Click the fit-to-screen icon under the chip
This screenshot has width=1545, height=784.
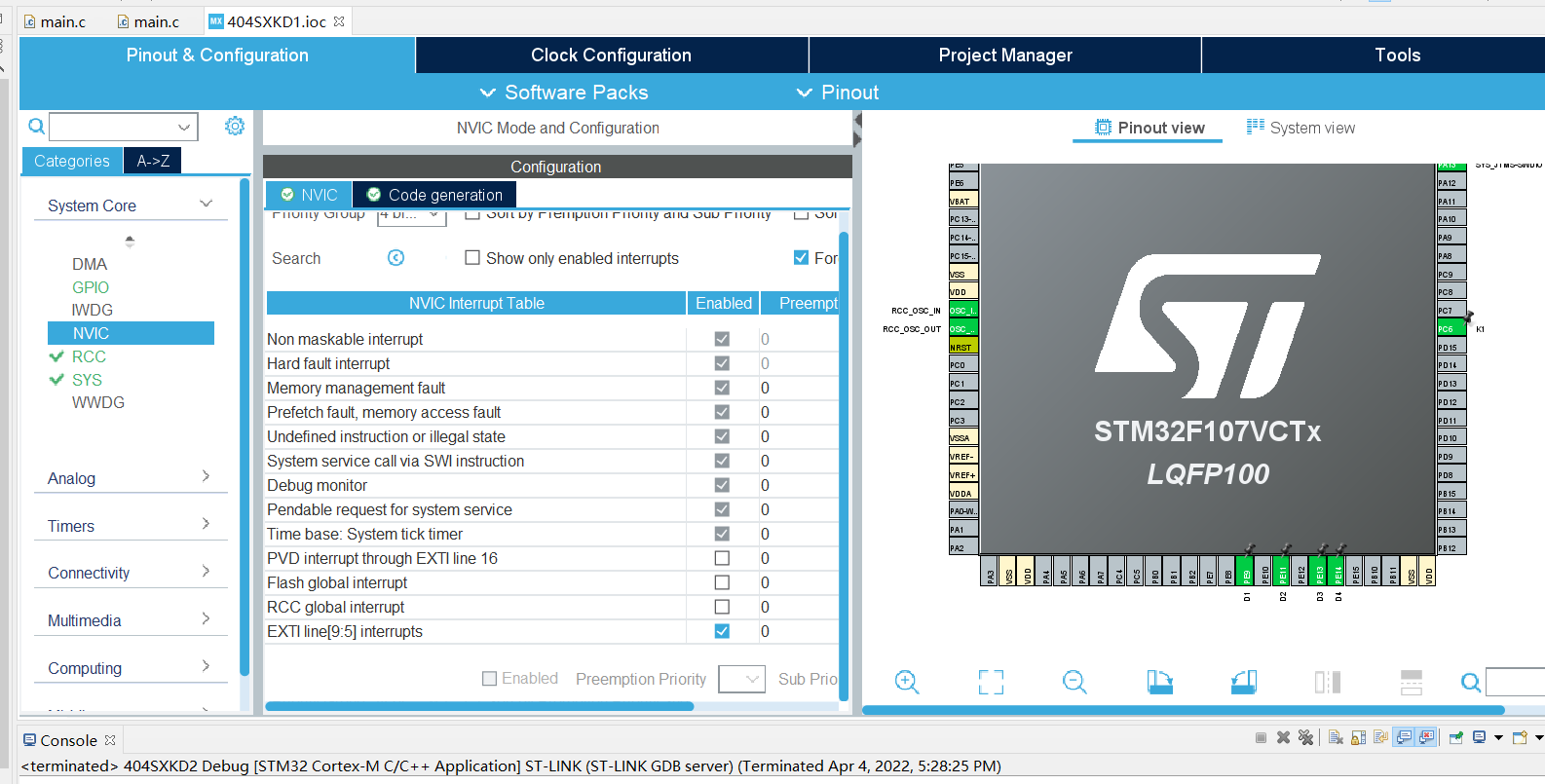pos(991,682)
